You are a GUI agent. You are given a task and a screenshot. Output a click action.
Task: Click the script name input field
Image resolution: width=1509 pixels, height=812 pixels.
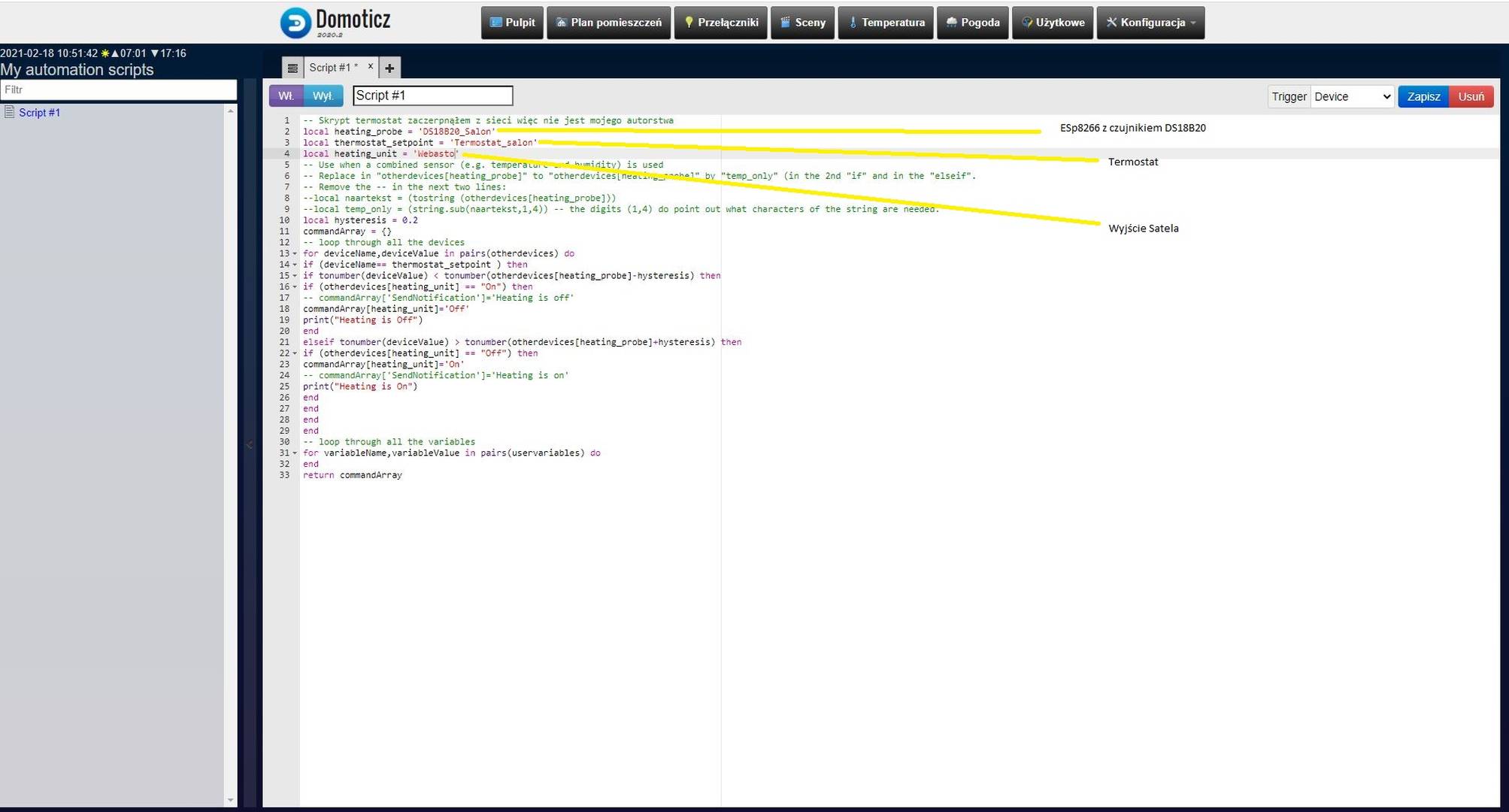(433, 95)
